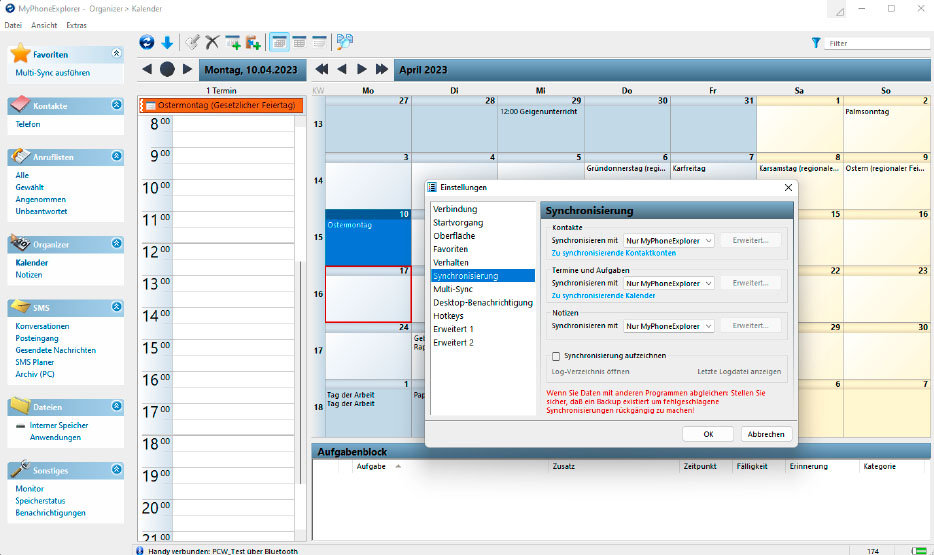Click the delete X toolbar icon
The image size is (934, 555).
click(211, 43)
